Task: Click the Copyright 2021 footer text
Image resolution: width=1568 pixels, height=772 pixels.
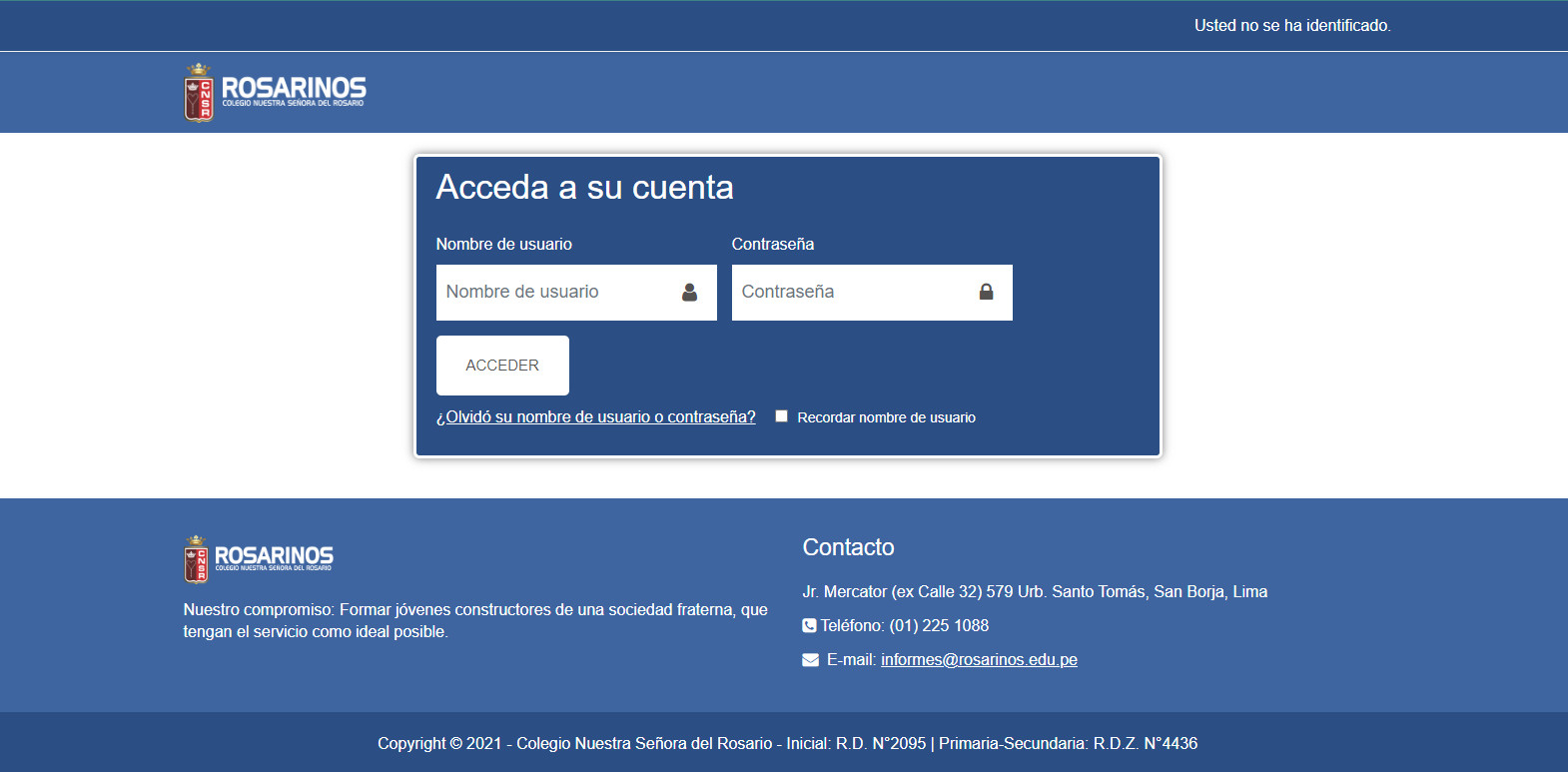Action: [787, 743]
